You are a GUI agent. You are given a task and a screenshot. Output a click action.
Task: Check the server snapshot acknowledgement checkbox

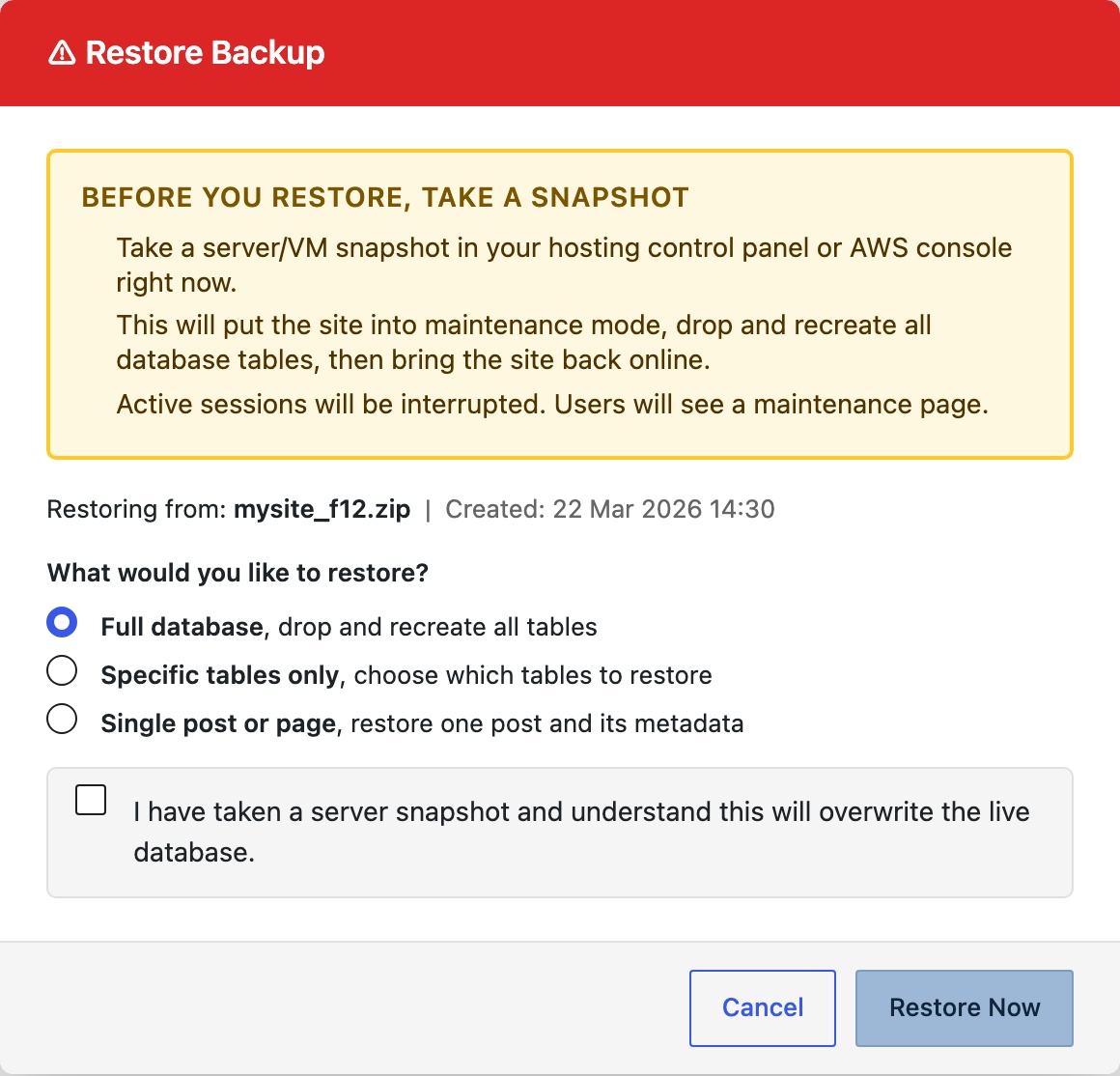pos(91,800)
